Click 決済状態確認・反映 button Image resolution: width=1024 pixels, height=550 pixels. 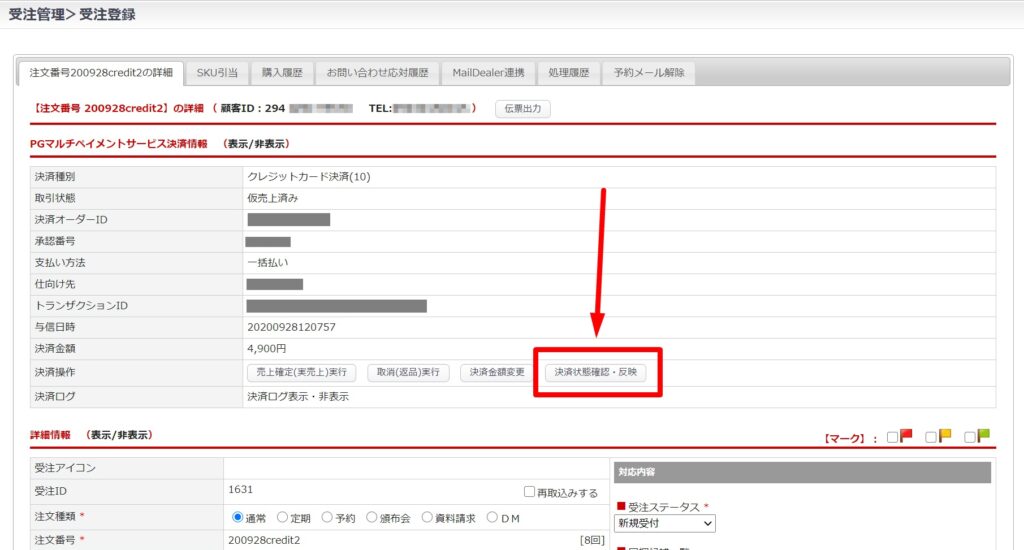(596, 372)
